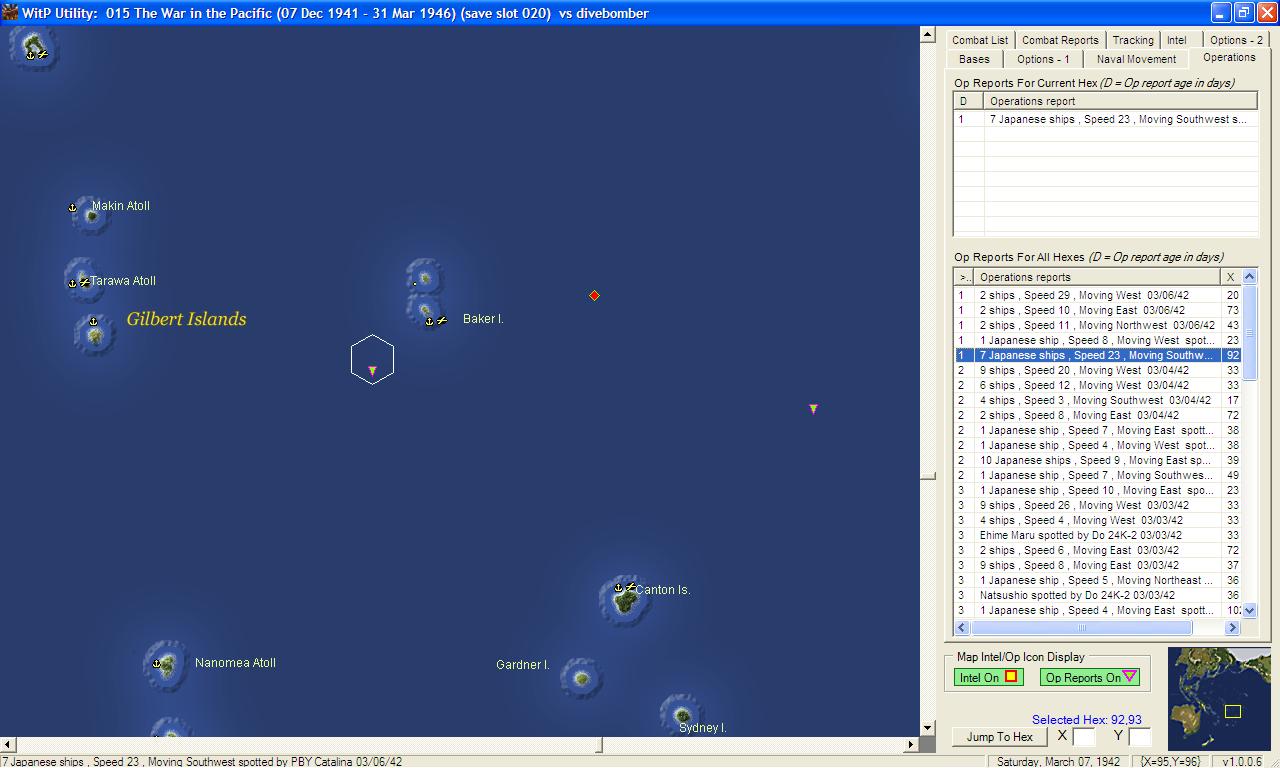1280x768 pixels.
Task: Select the '2 ships , Speed 29 , Moving West' report
Action: click(x=1097, y=295)
